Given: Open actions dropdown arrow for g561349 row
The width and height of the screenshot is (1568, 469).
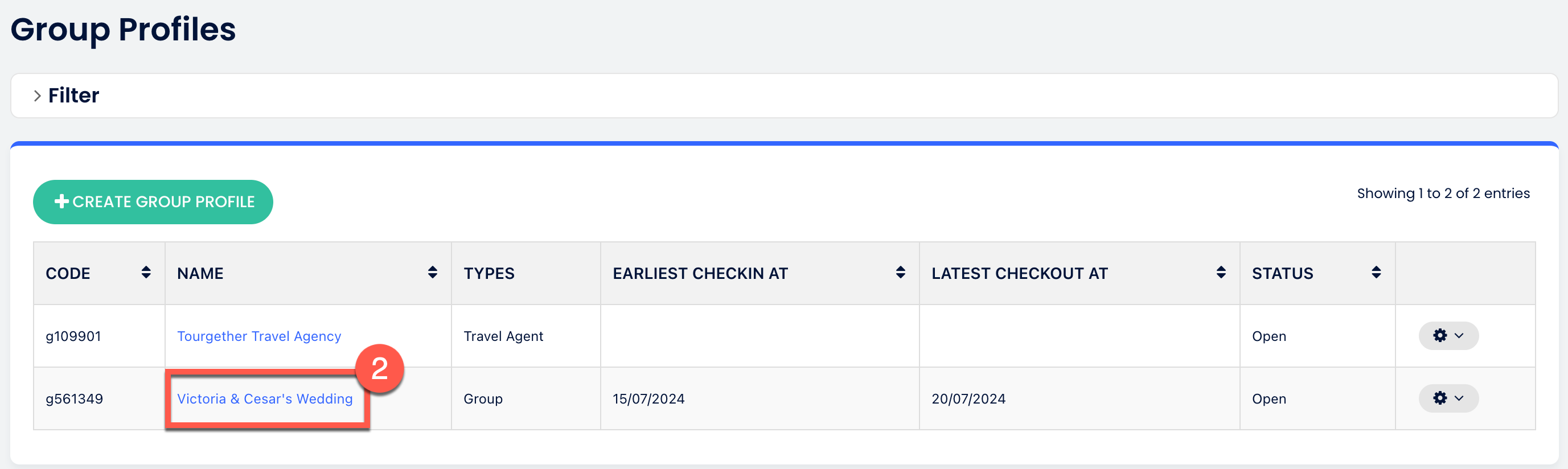Looking at the screenshot, I should point(1459,398).
